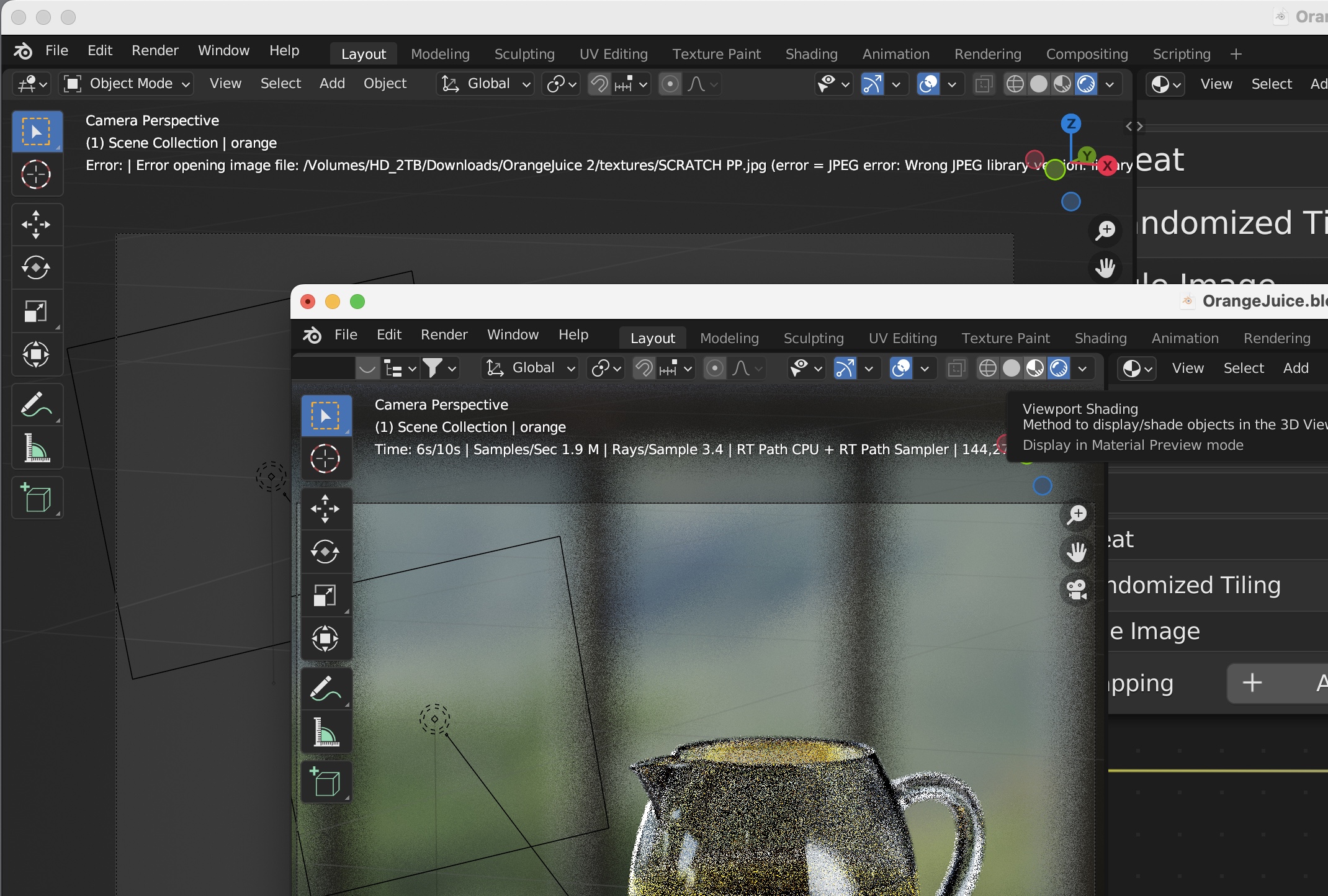The width and height of the screenshot is (1328, 896).
Task: Open the Object Mode dropdown
Action: [127, 84]
